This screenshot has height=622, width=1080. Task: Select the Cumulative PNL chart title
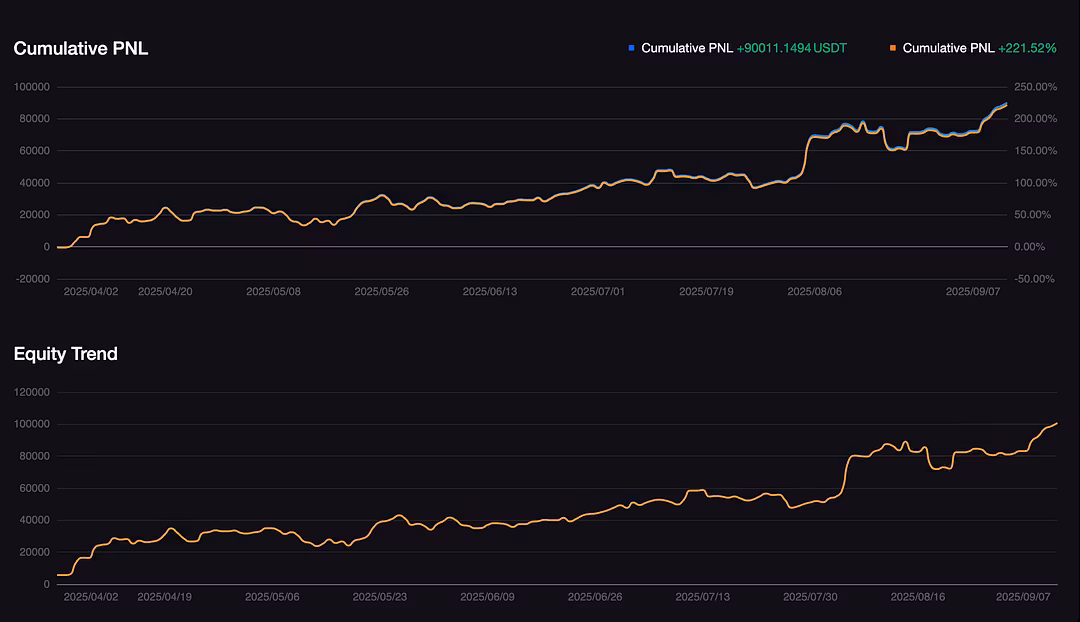tap(81, 48)
